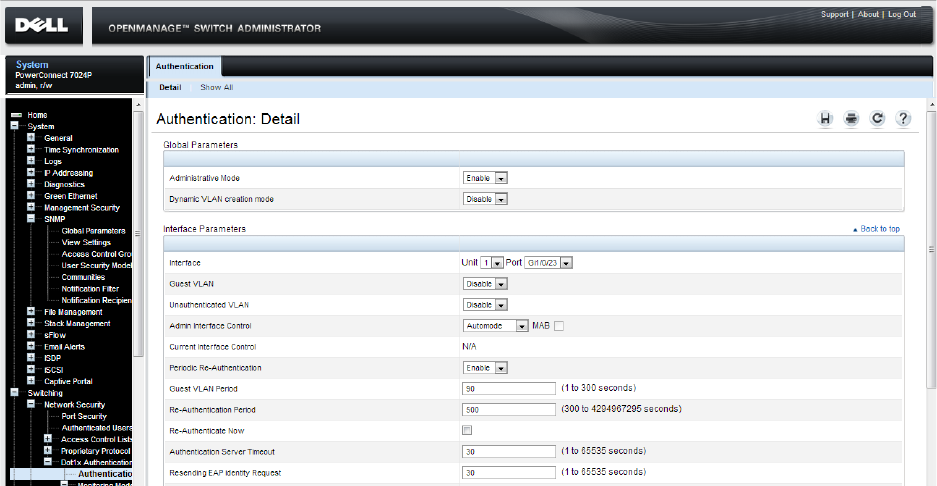The width and height of the screenshot is (937, 486).
Task: Open the Unit dropdown
Action: (x=492, y=263)
